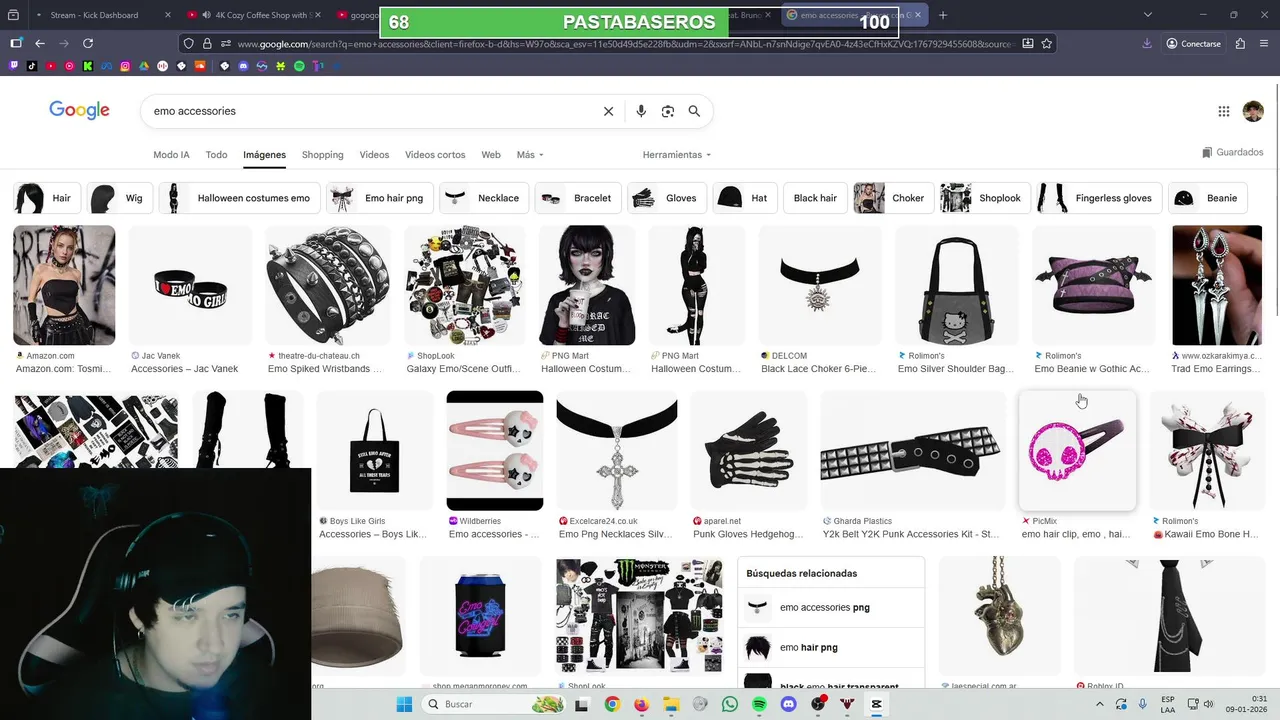1280x720 pixels.
Task: Open the SoundCloud bookmark icon
Action: [x=200, y=66]
